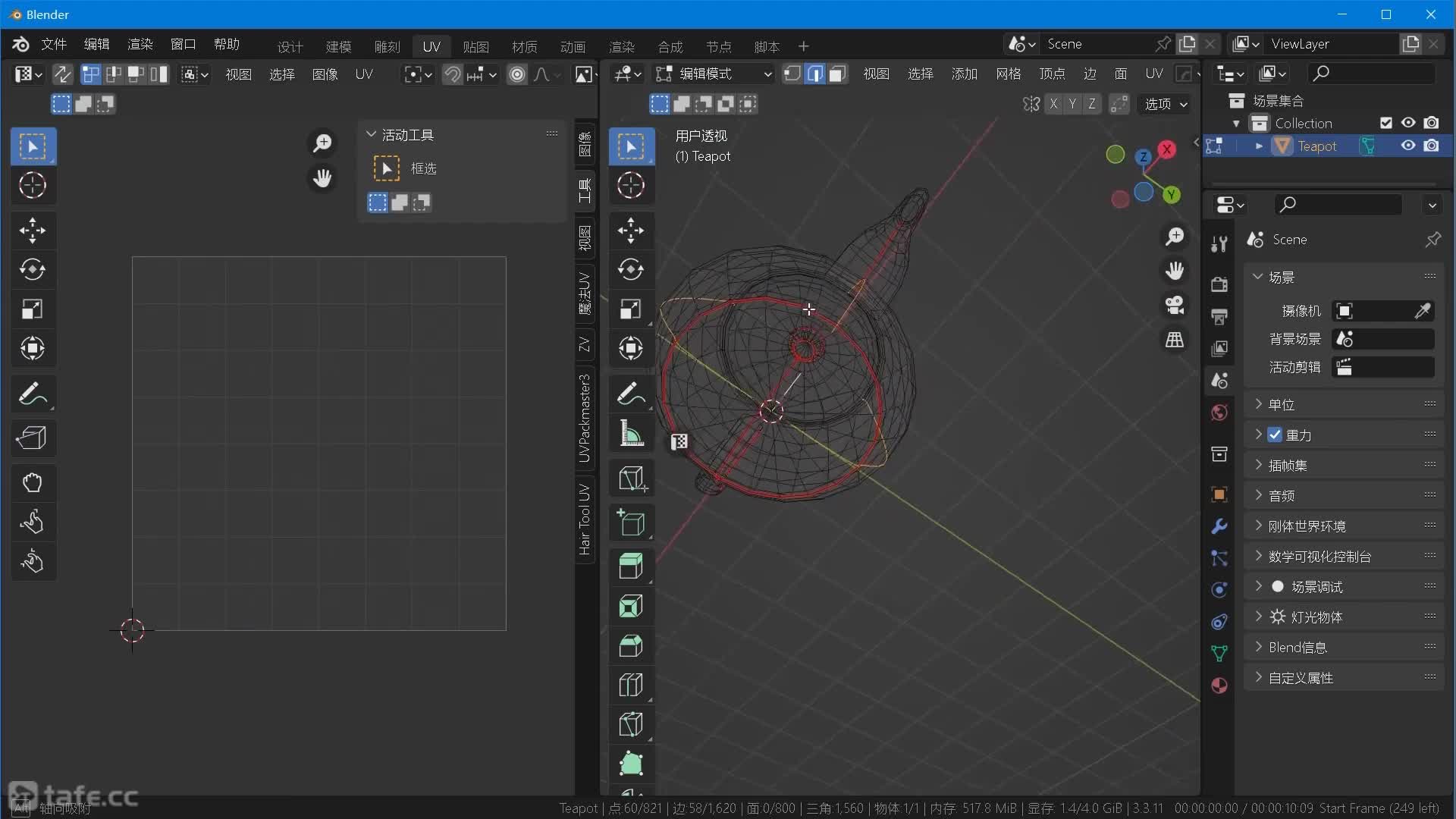Viewport: 1456px width, 819px height.
Task: Hide the Teapot object via eye icon
Action: pyautogui.click(x=1408, y=146)
